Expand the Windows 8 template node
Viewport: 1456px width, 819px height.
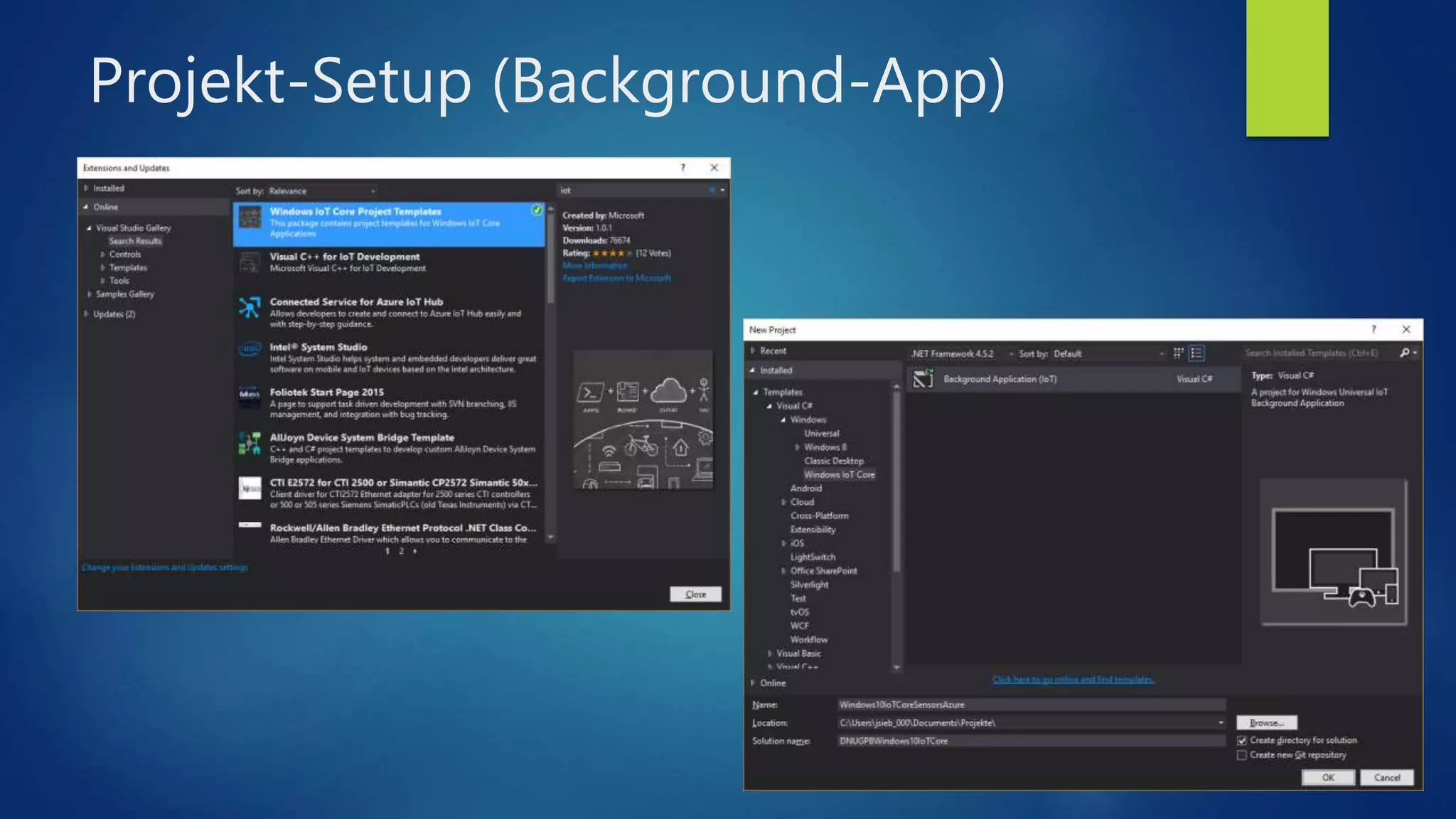(x=797, y=447)
